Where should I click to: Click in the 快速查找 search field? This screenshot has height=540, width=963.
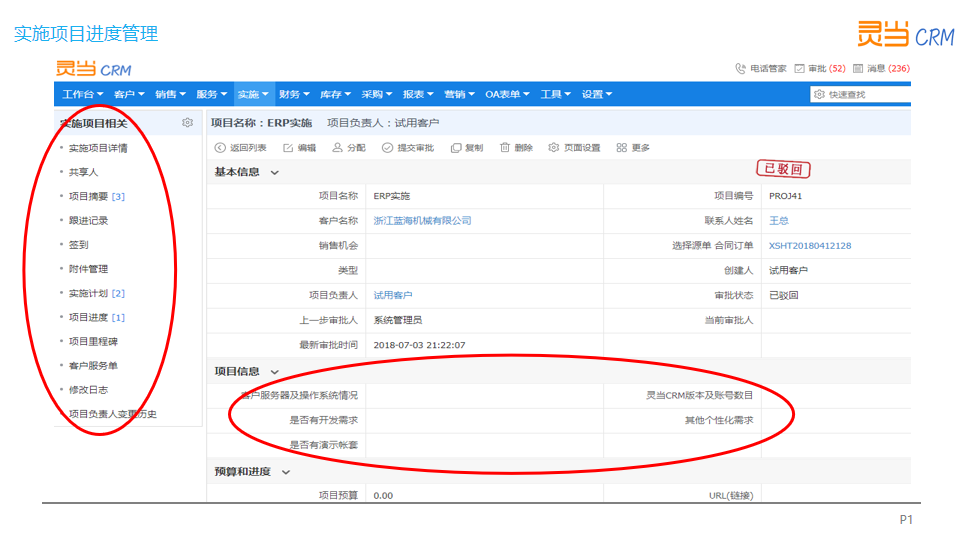(x=860, y=95)
